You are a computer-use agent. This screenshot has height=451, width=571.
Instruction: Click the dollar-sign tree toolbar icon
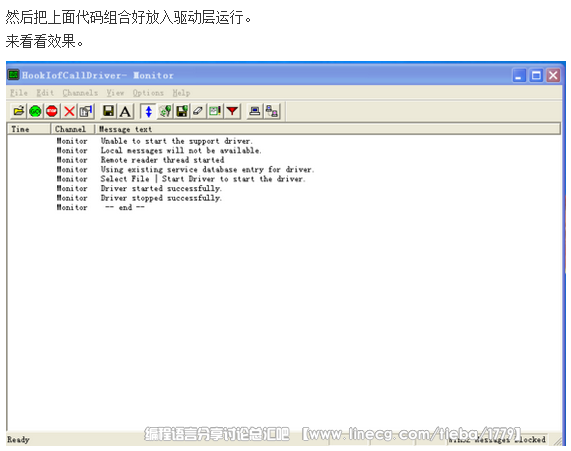165,111
